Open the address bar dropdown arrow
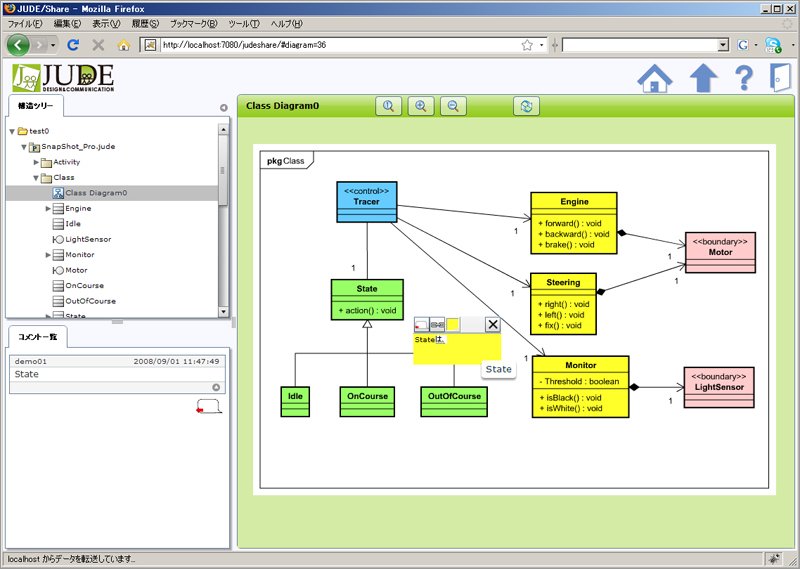 [x=541, y=45]
